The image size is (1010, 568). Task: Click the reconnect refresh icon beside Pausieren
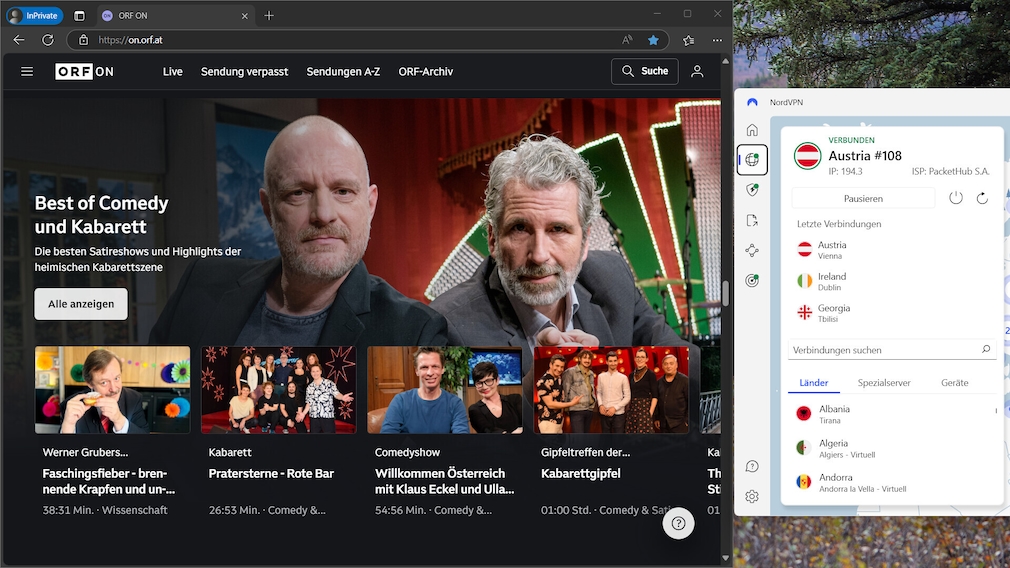point(982,198)
